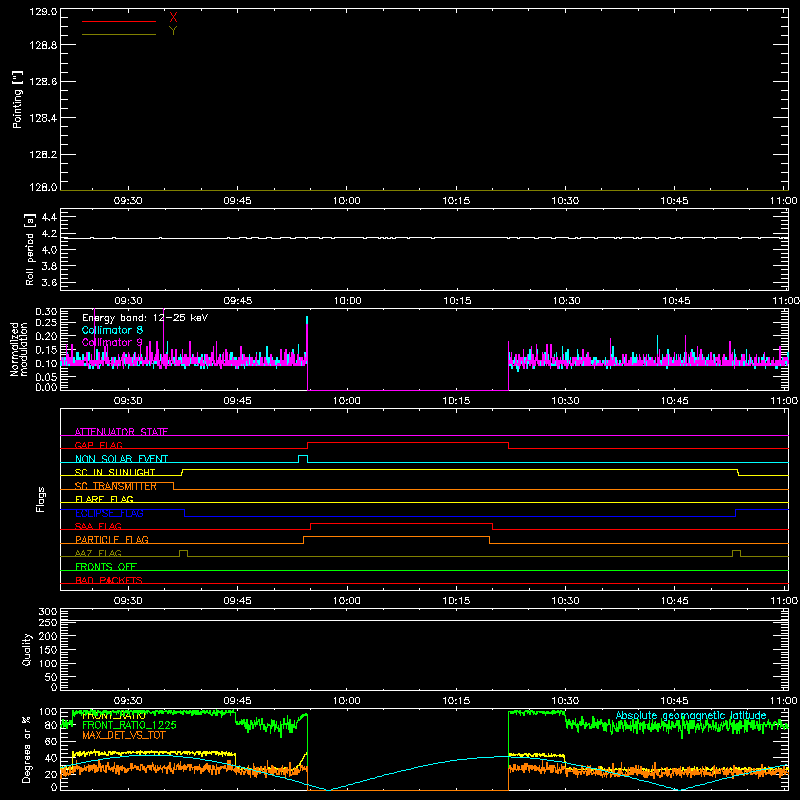Viewport: 800px width, 800px height.
Task: Click the 4.0 tick on Roll period axis
Action: (x=49, y=250)
